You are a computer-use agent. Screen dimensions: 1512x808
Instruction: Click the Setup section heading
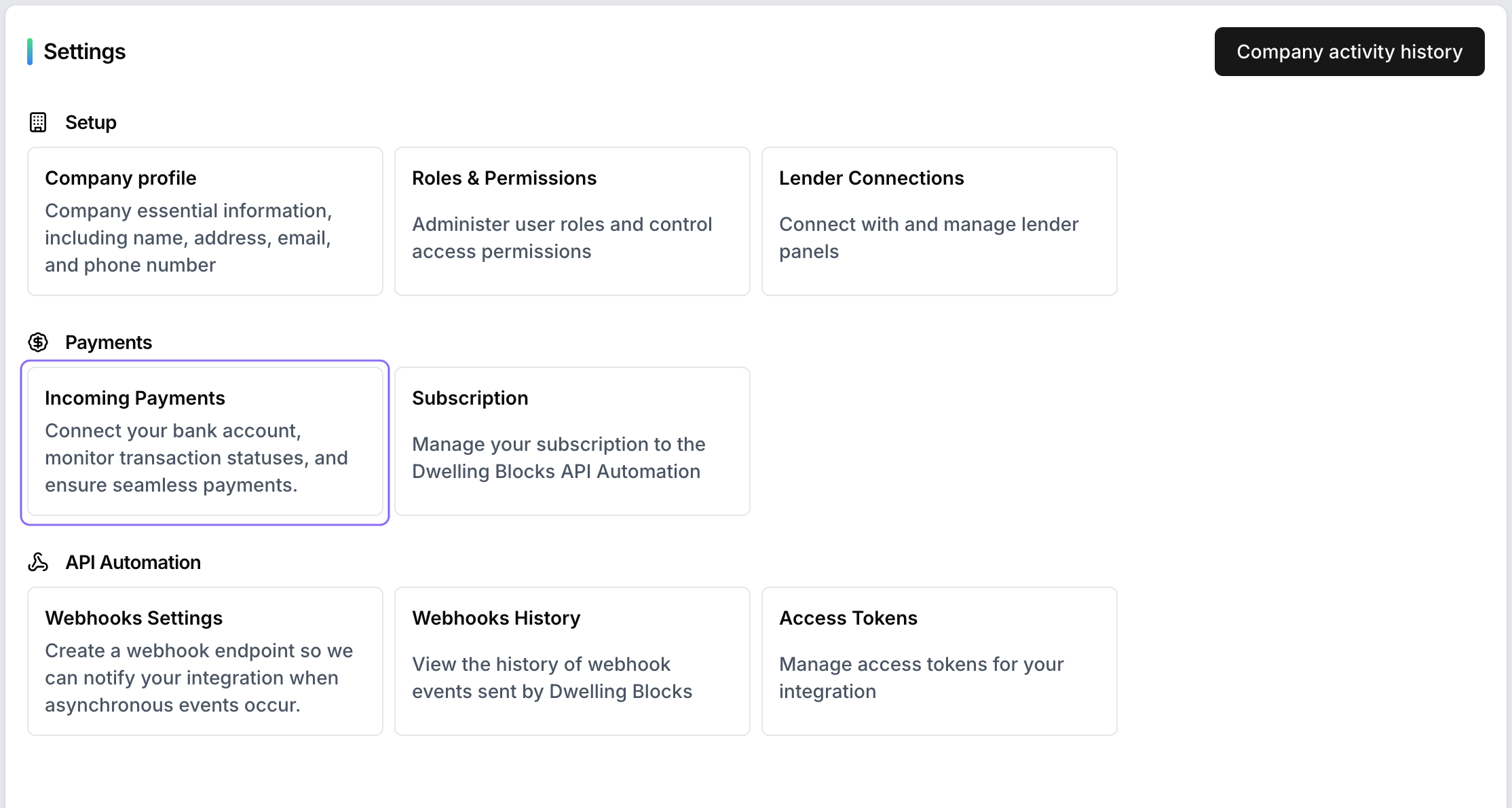(x=91, y=122)
